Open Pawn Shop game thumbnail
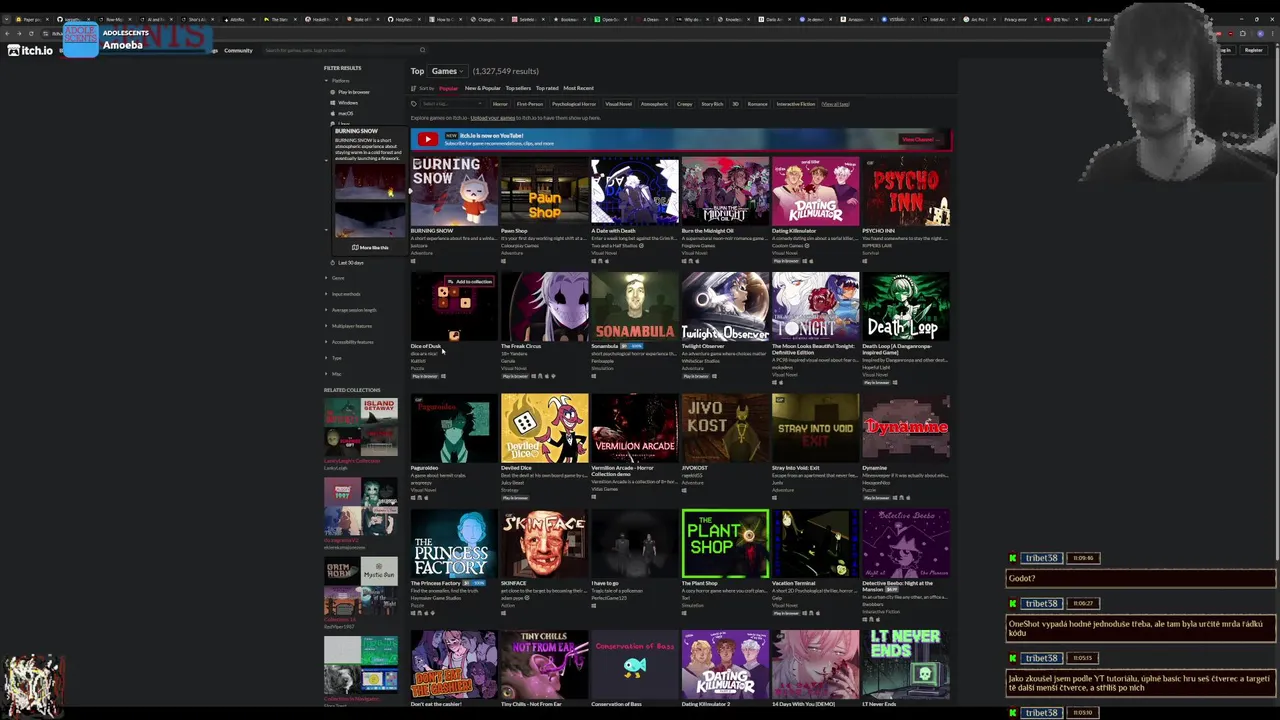The image size is (1280, 720). pyautogui.click(x=544, y=191)
